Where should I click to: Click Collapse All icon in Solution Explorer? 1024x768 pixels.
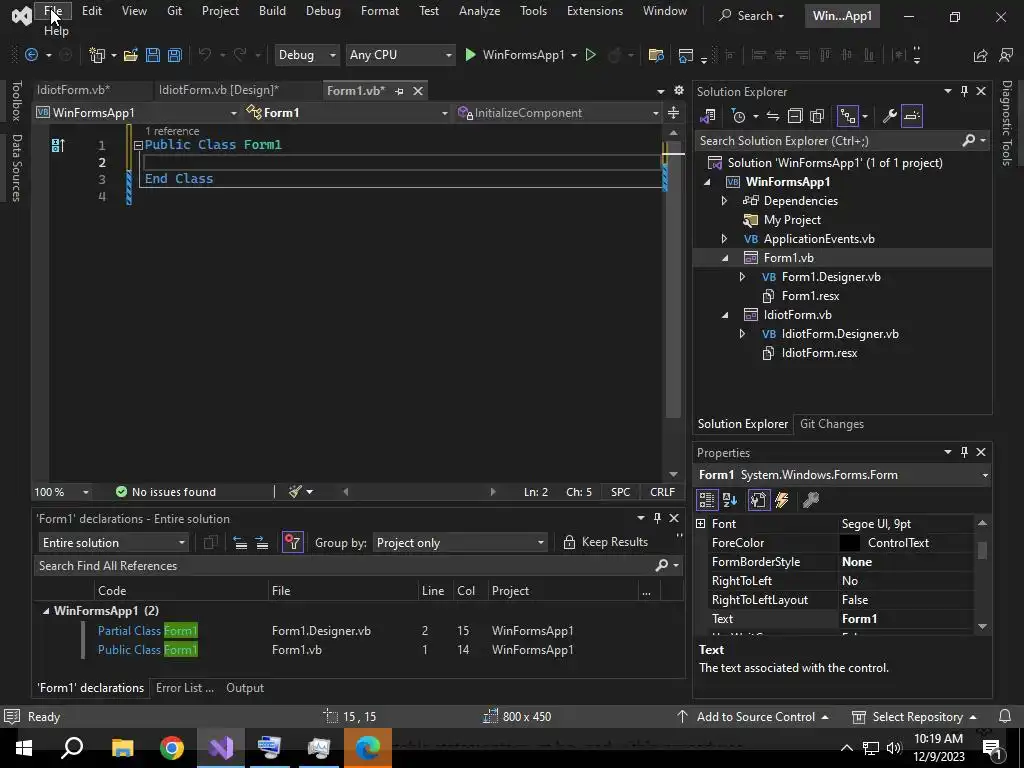pyautogui.click(x=795, y=116)
